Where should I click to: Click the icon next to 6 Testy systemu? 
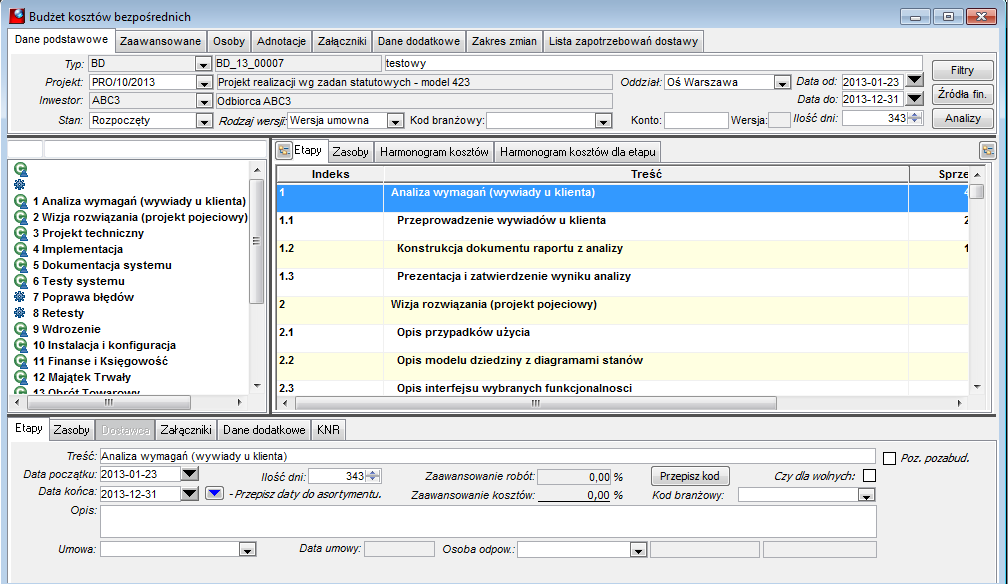(x=21, y=281)
